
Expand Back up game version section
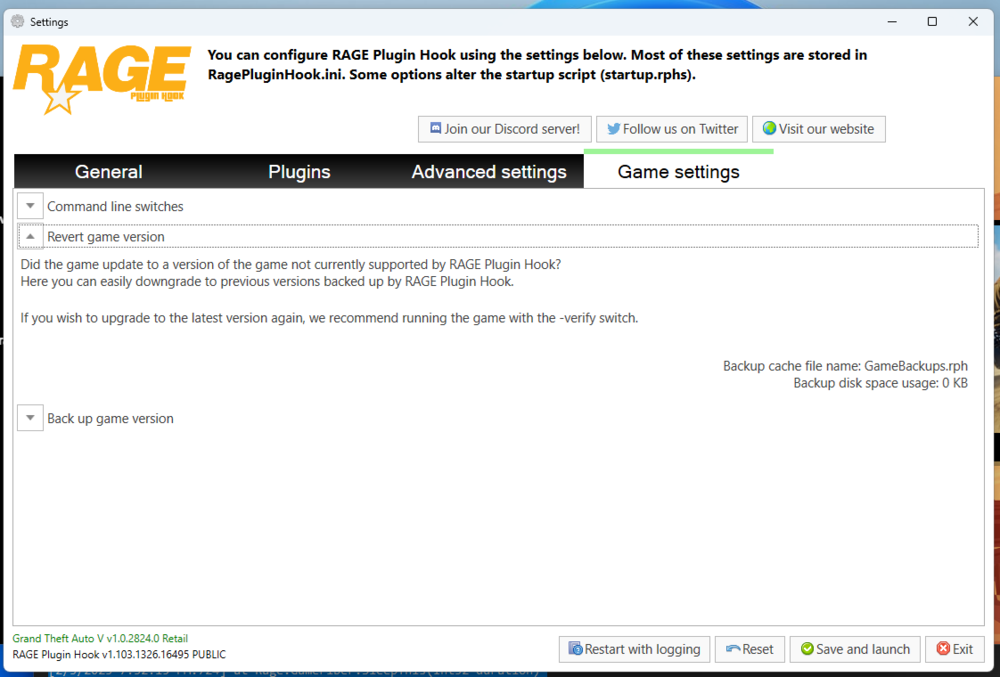tap(30, 418)
